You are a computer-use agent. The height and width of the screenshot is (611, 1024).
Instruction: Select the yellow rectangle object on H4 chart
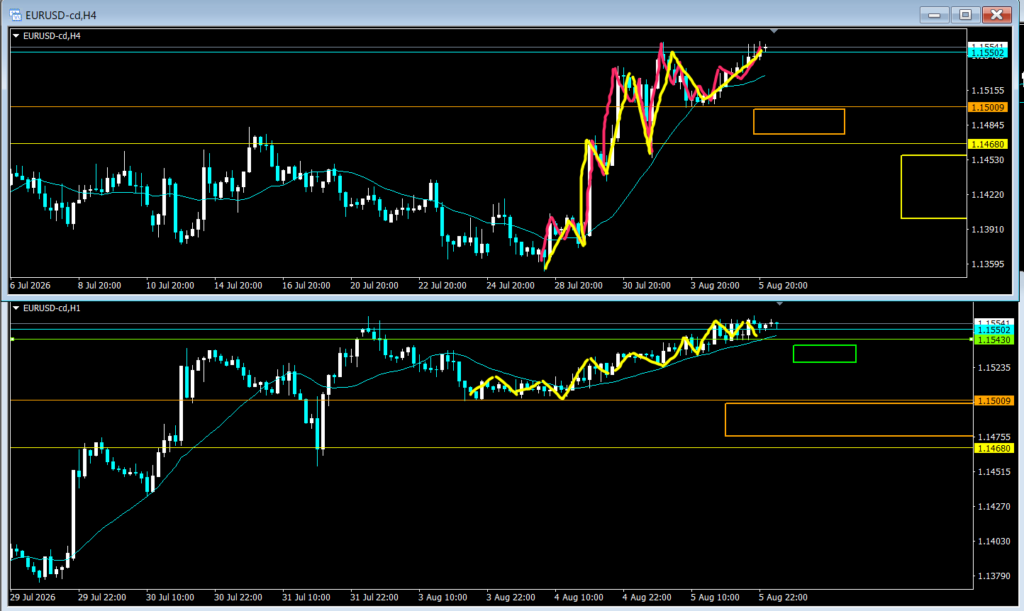point(934,187)
